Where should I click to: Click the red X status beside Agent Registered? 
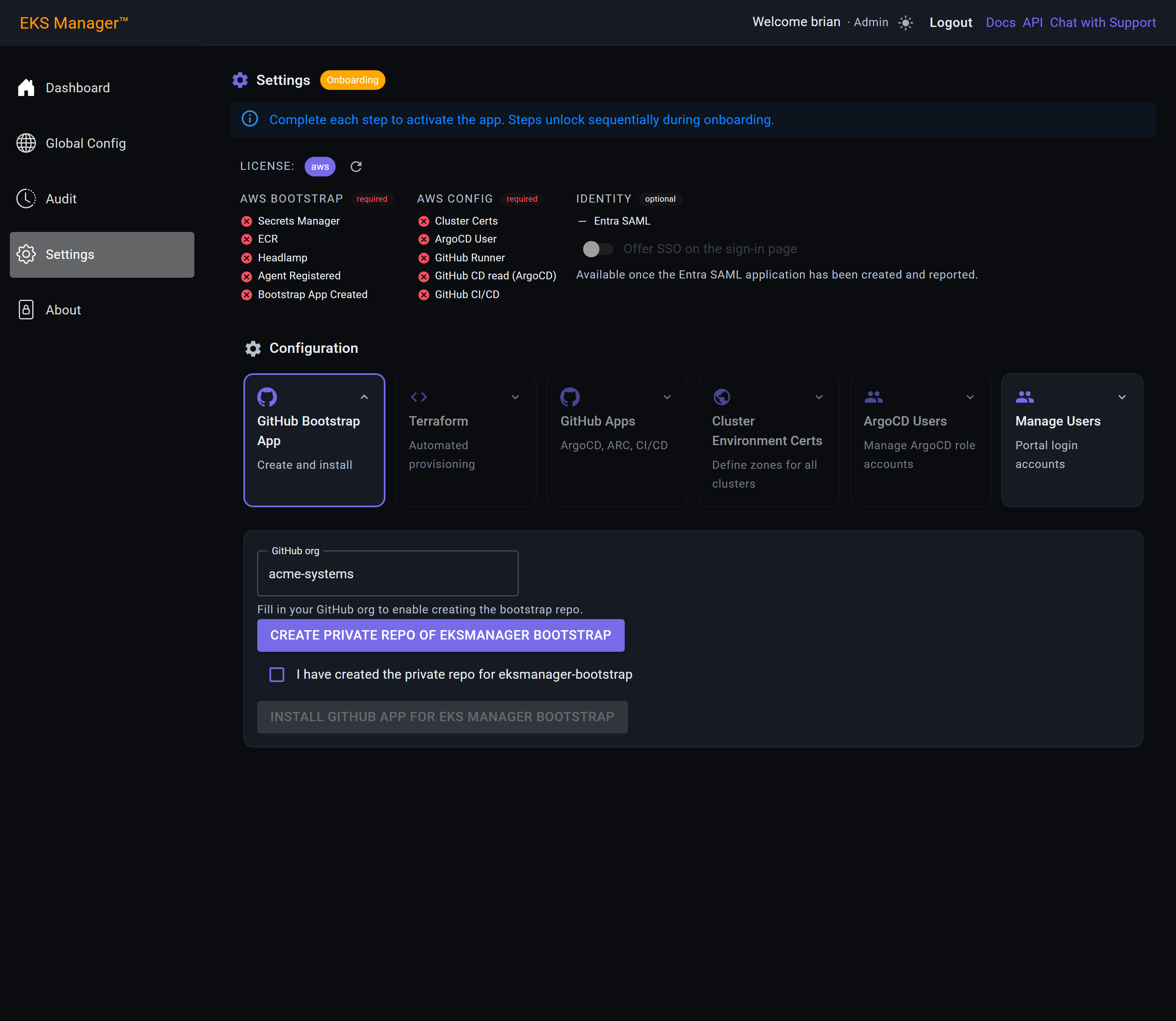[x=247, y=276]
